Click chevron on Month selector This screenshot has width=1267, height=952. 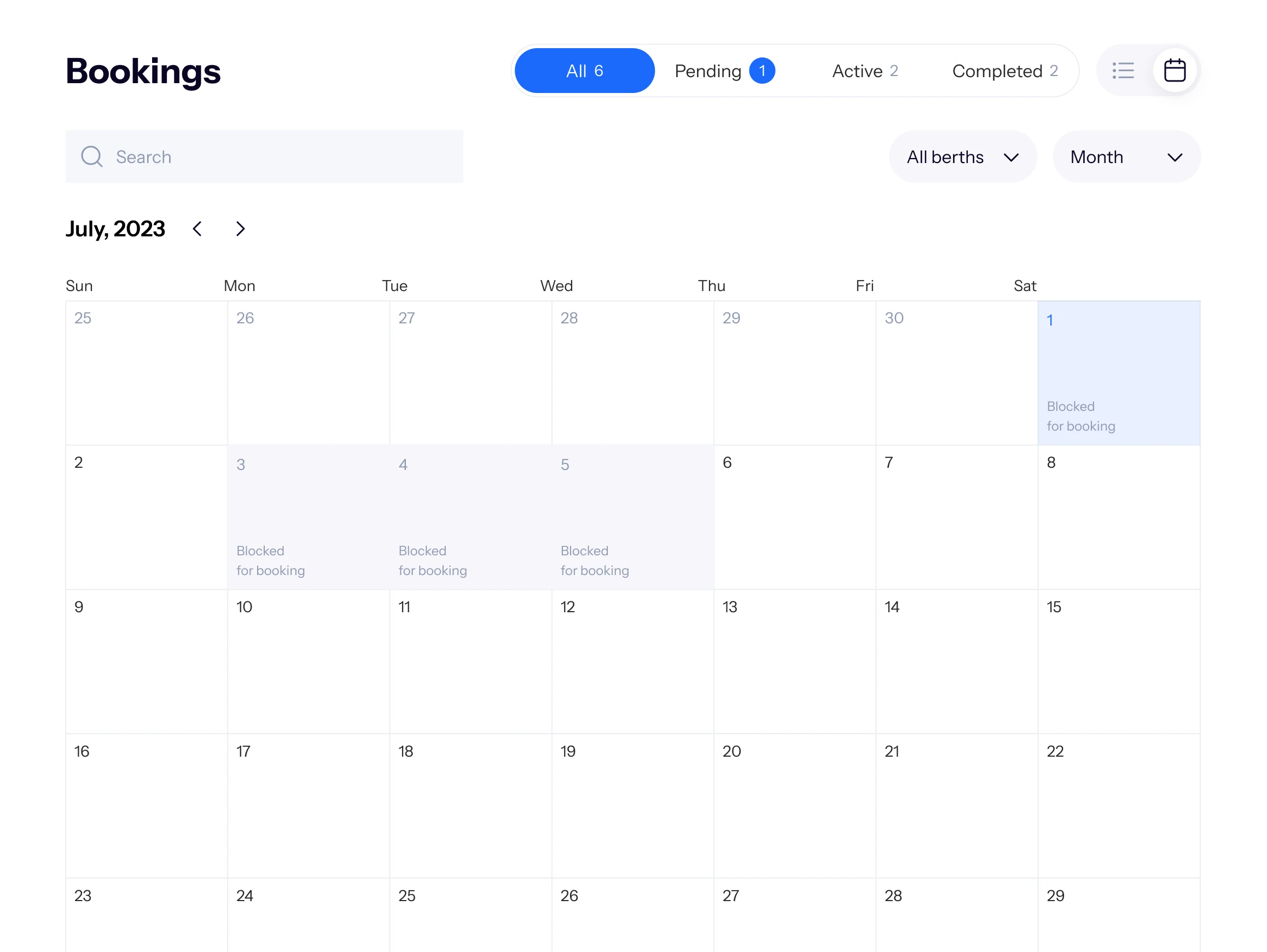[1175, 158]
